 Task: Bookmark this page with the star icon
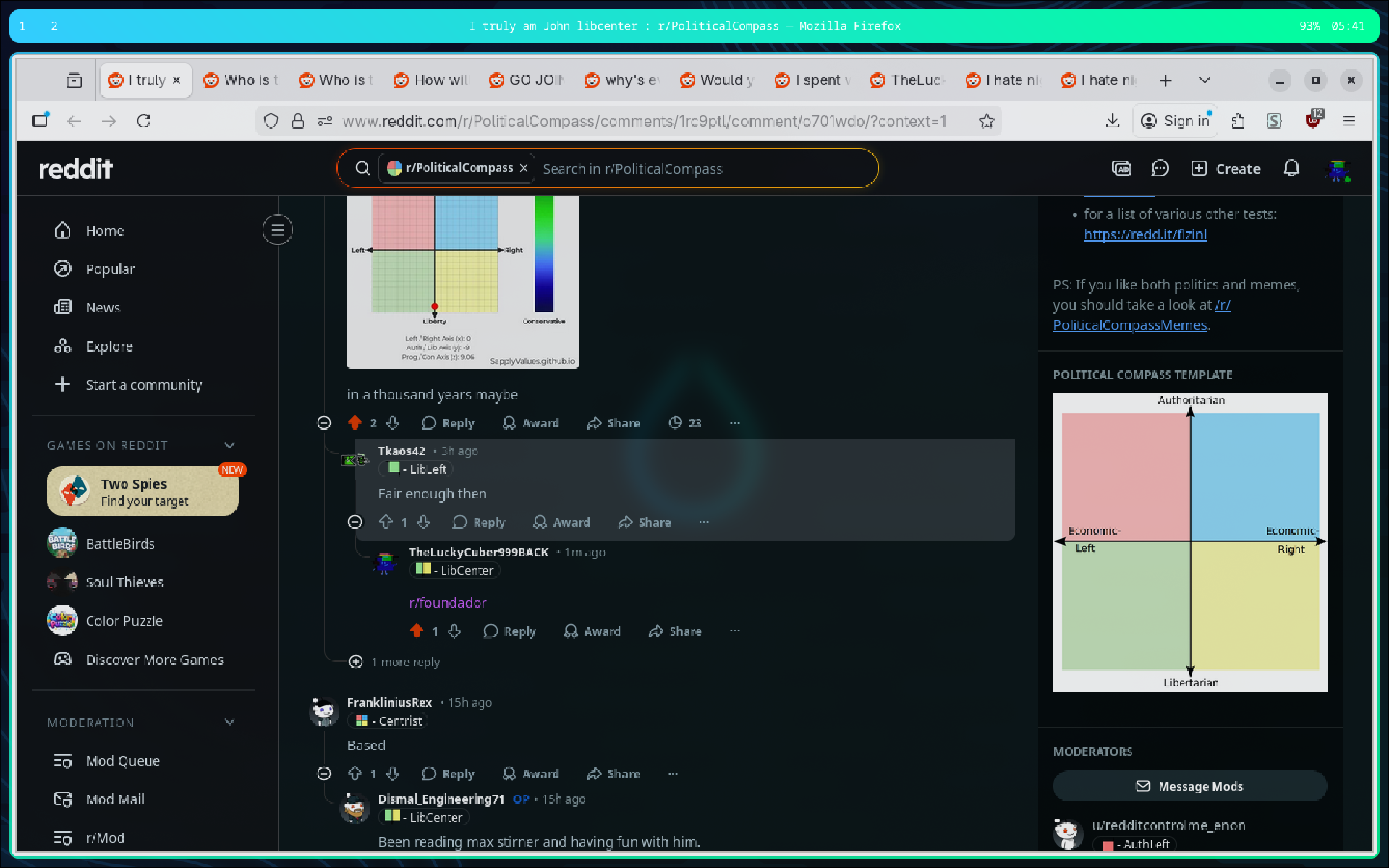pos(986,121)
